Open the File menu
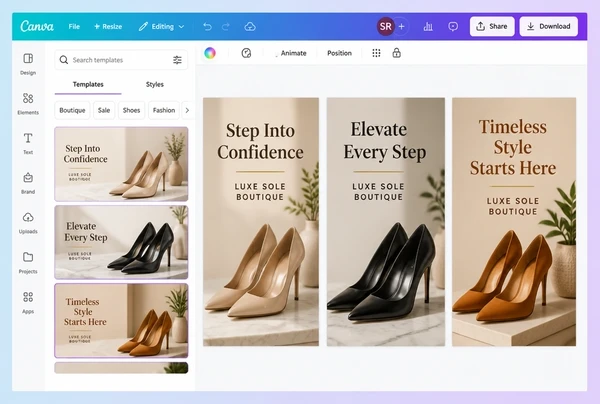The image size is (600, 404). pos(74,26)
